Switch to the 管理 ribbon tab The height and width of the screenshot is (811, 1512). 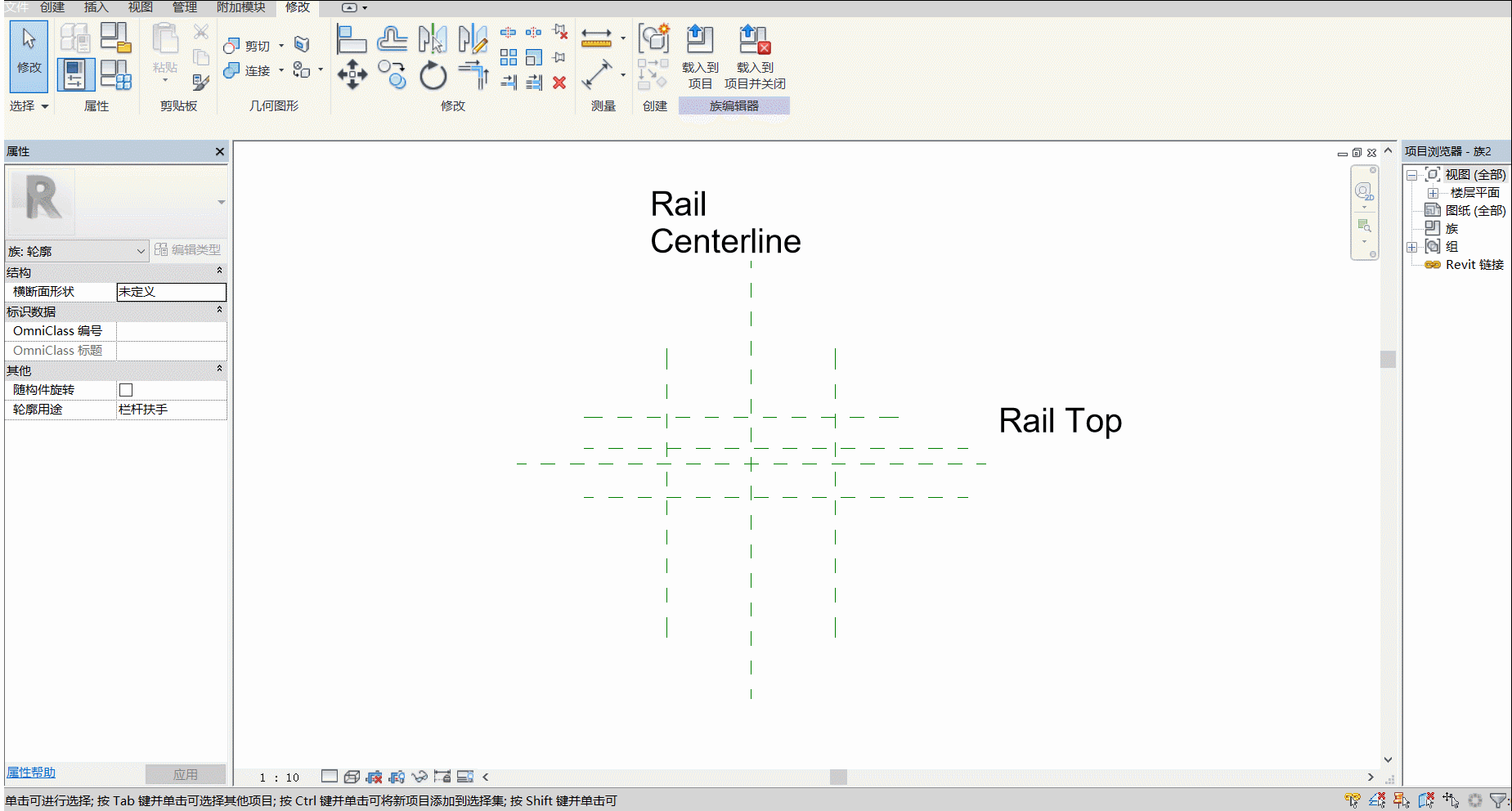[x=185, y=7]
